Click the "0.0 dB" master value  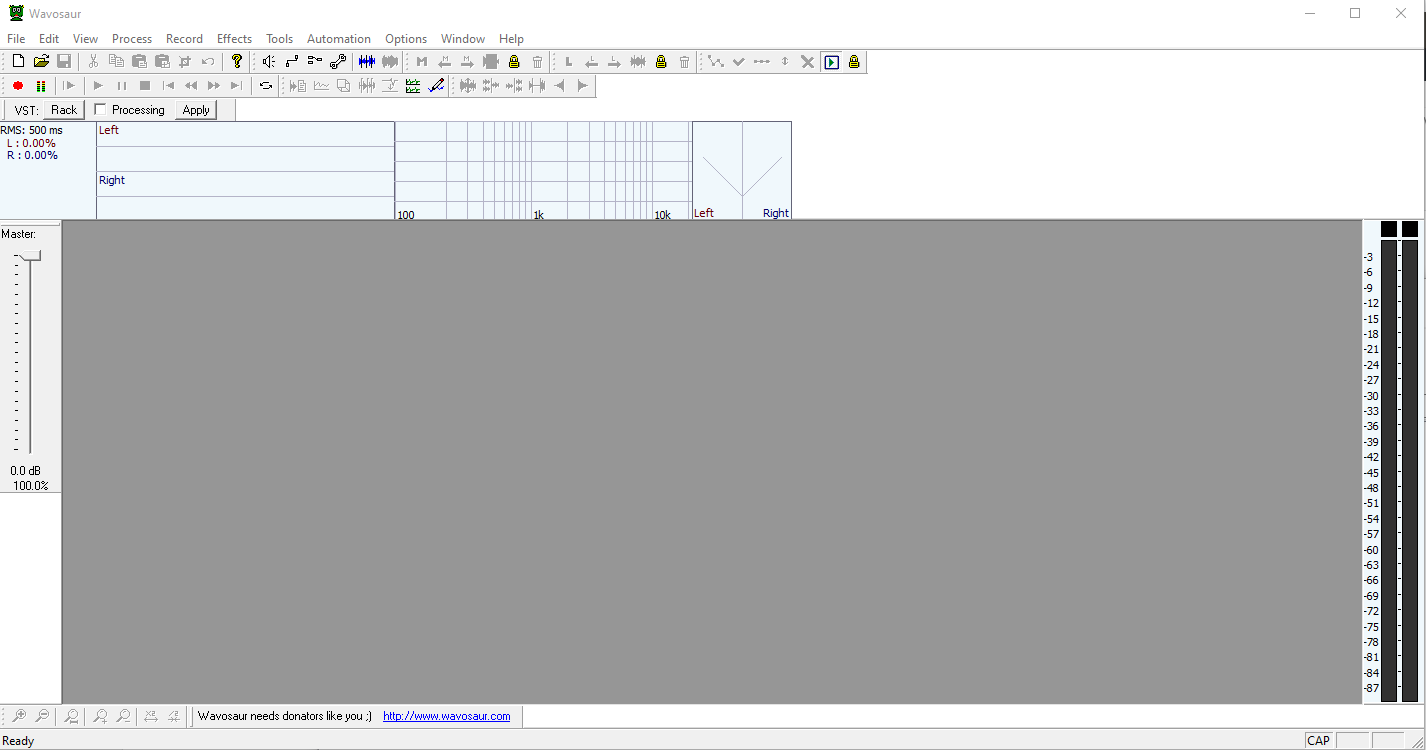click(26, 471)
